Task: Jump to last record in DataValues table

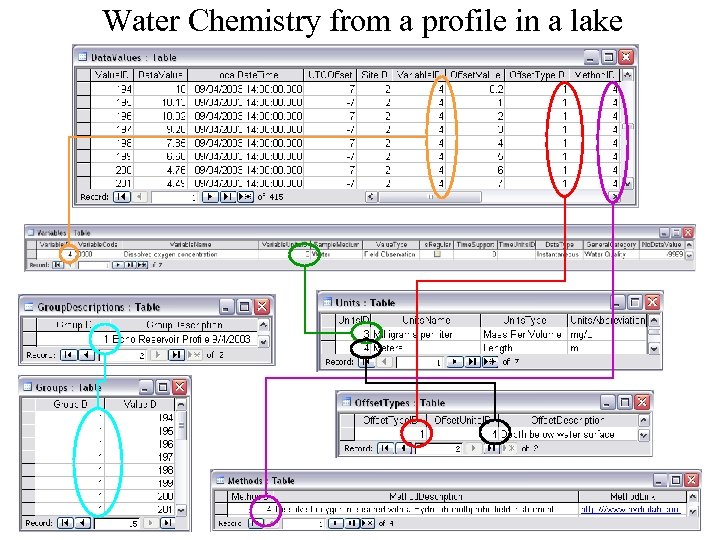Action: click(227, 197)
